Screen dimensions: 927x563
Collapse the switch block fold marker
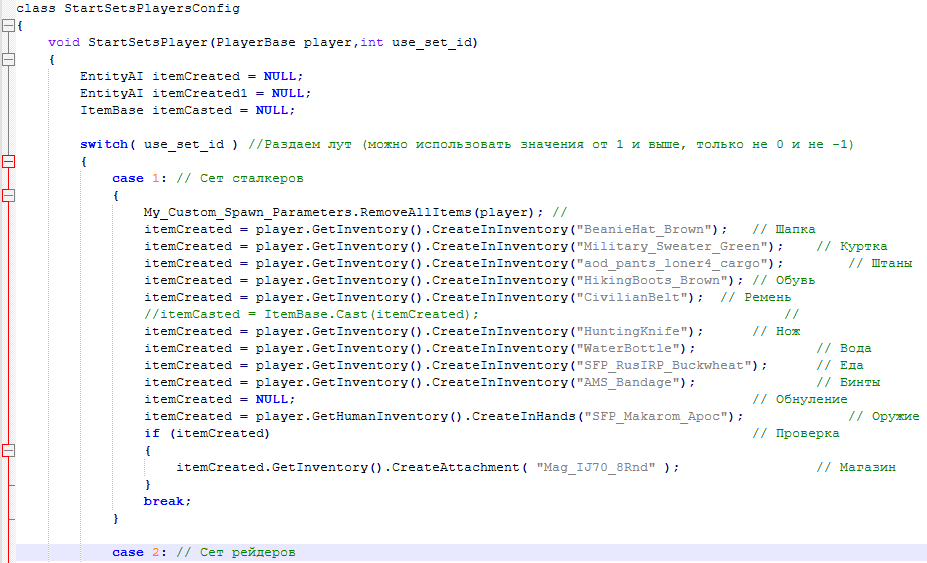pyautogui.click(x=8, y=161)
